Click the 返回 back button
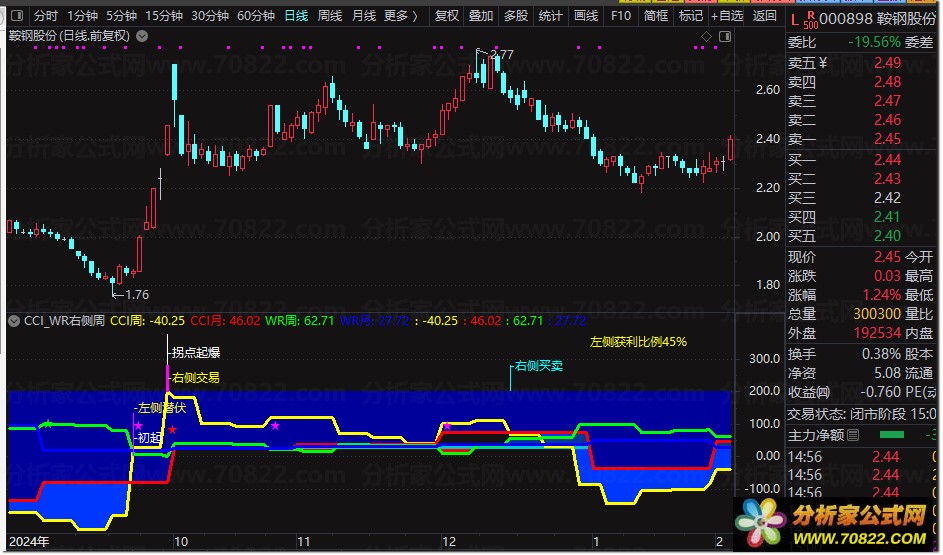943x555 pixels. click(x=764, y=16)
